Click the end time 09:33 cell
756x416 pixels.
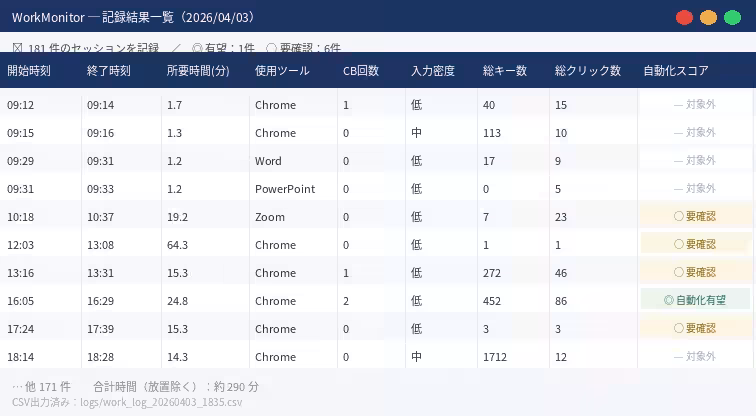pos(100,189)
